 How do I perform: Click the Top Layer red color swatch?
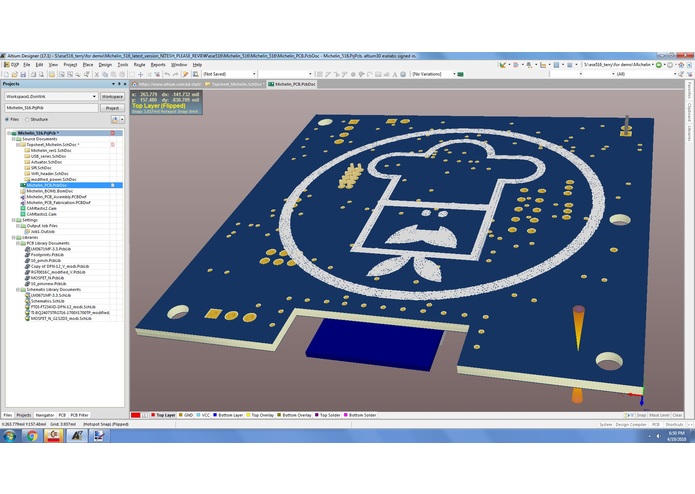pos(153,415)
